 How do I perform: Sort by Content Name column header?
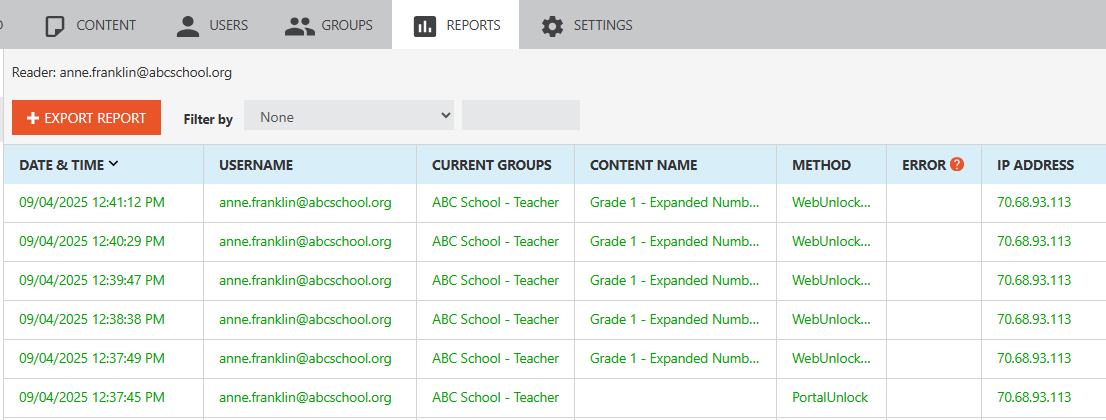pos(643,165)
